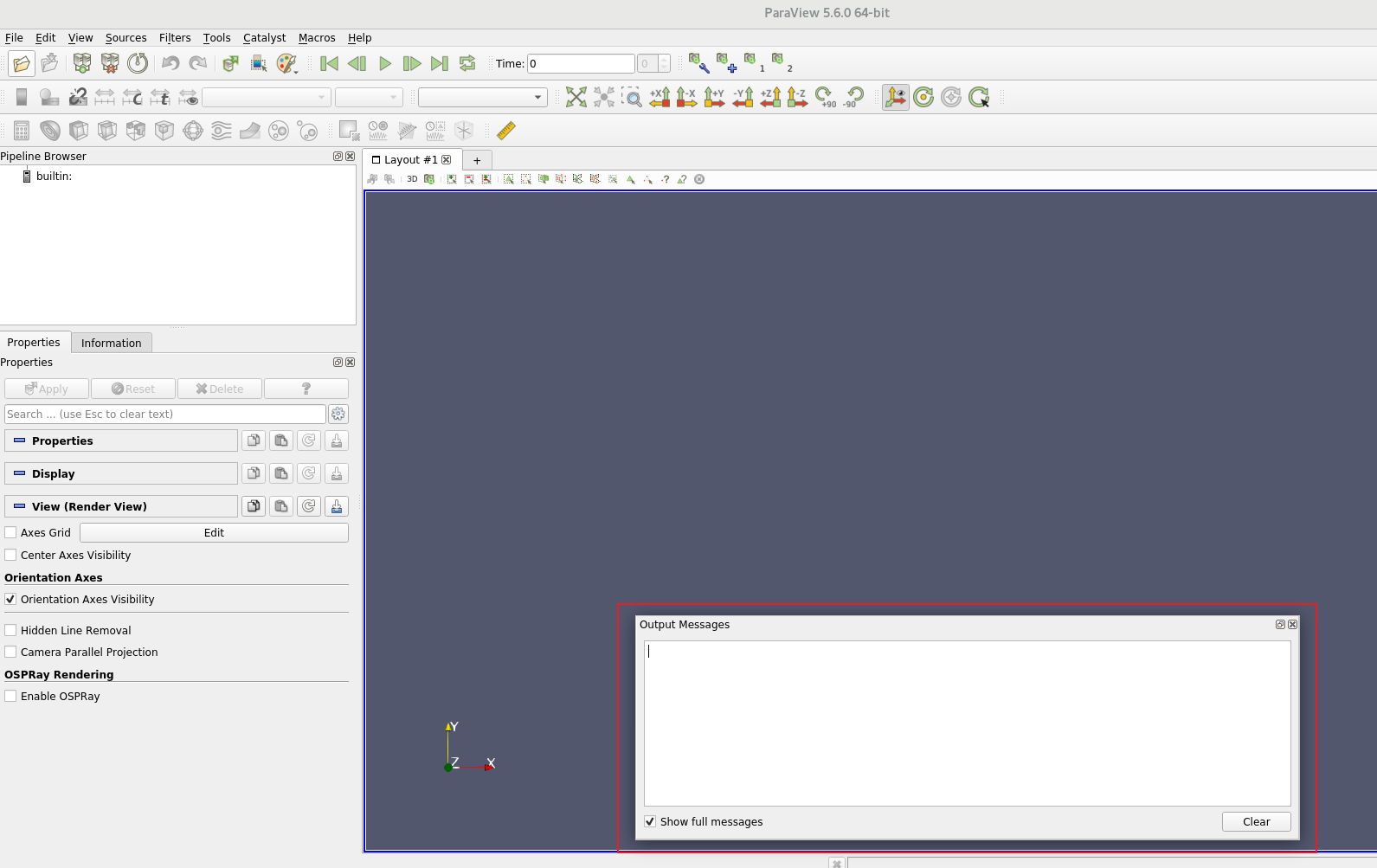
Task: Click Clear in Output Messages
Action: click(x=1256, y=821)
